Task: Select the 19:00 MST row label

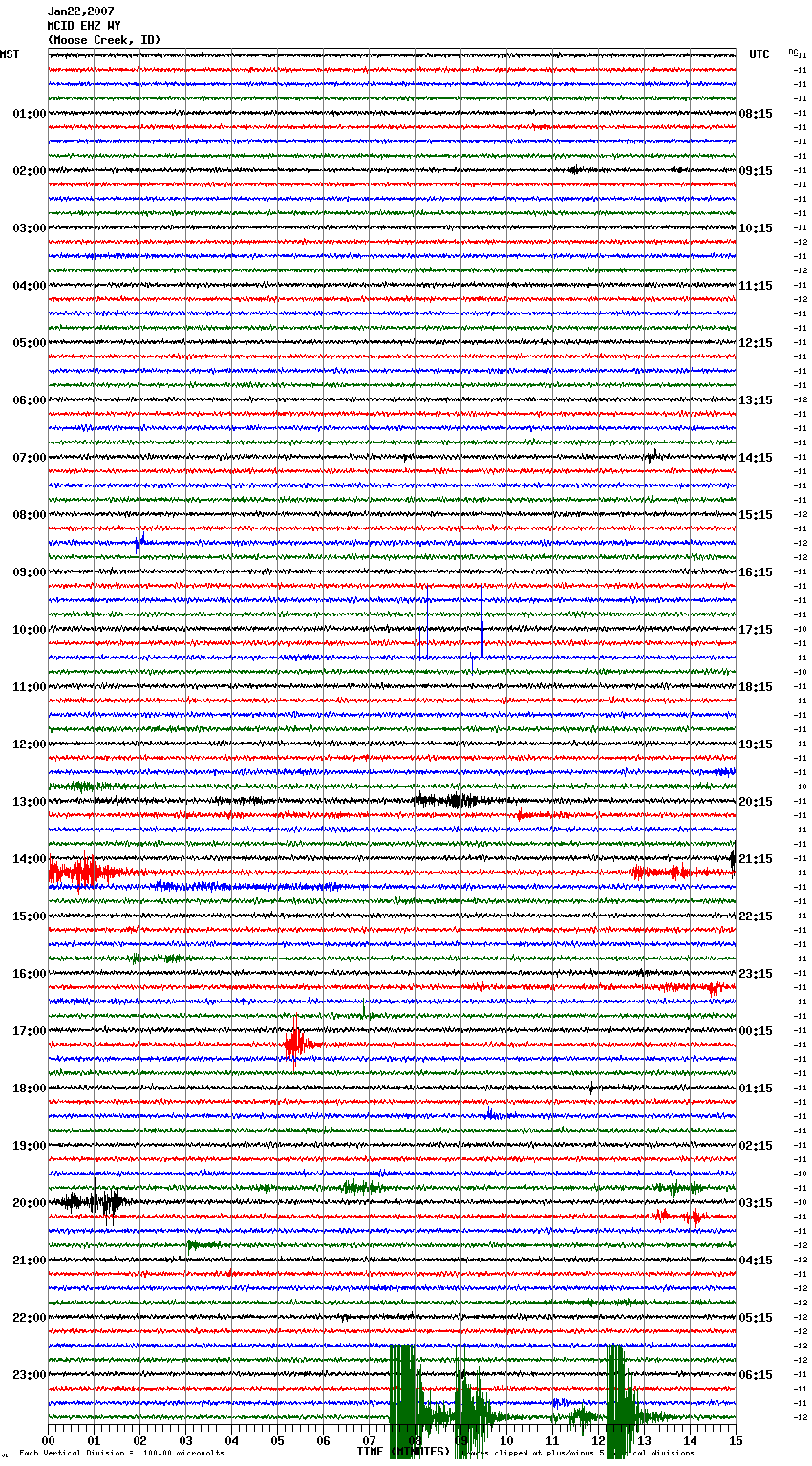Action: coord(30,1146)
